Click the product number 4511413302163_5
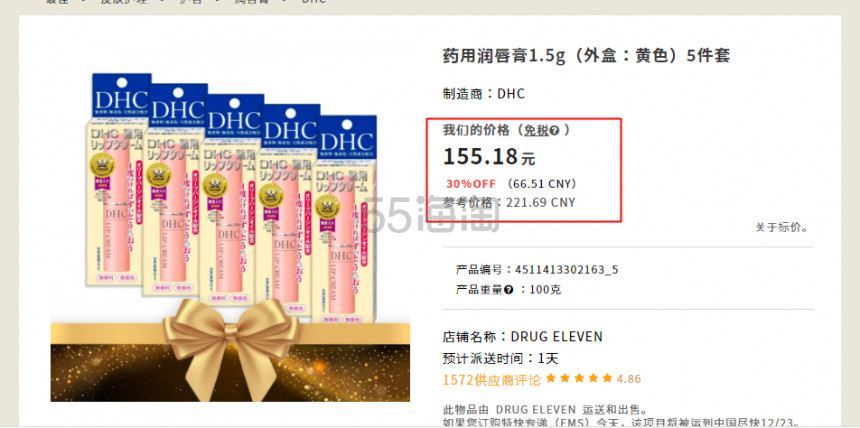The width and height of the screenshot is (860, 428). (567, 269)
